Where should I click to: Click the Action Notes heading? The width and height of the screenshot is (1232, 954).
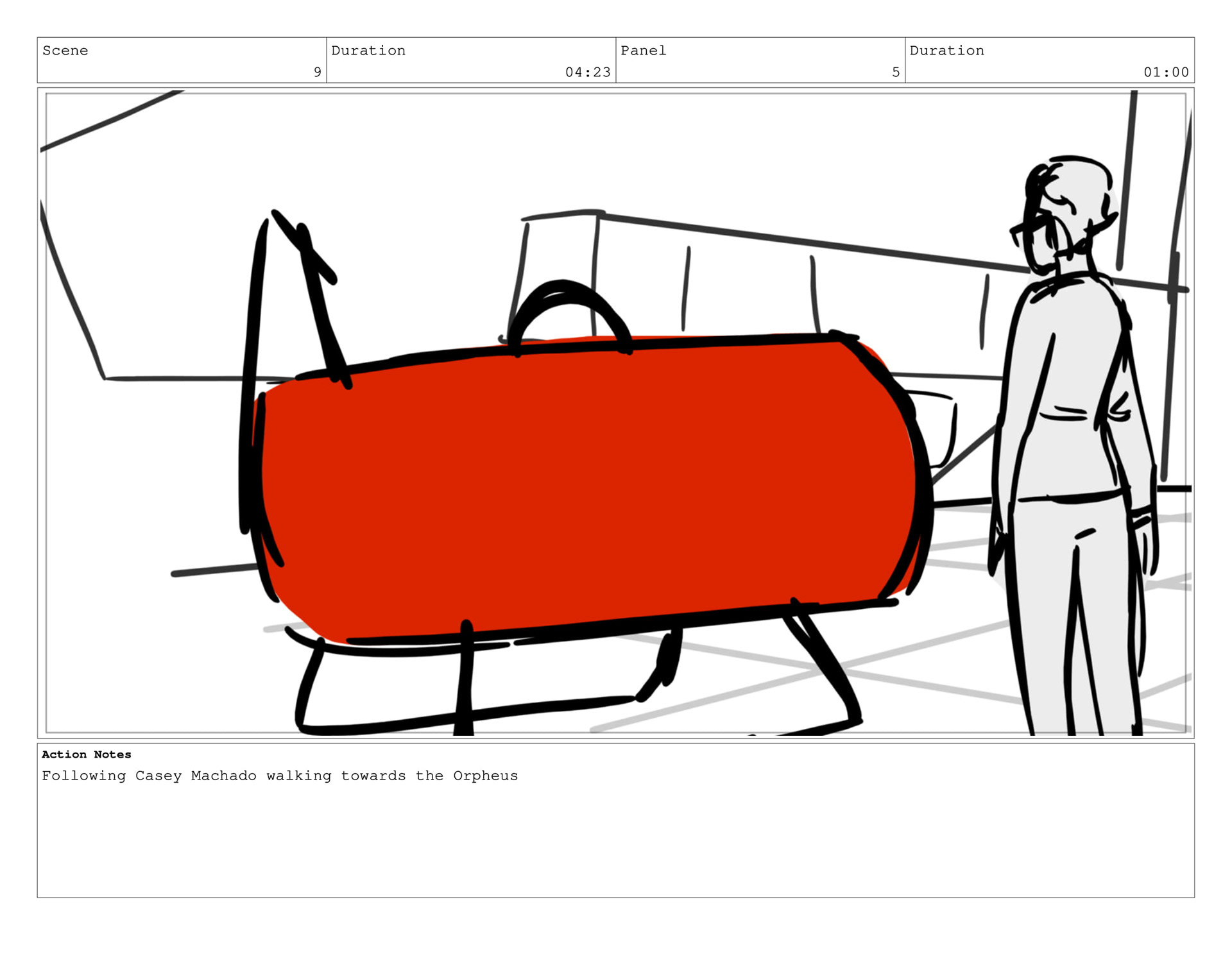coord(86,754)
